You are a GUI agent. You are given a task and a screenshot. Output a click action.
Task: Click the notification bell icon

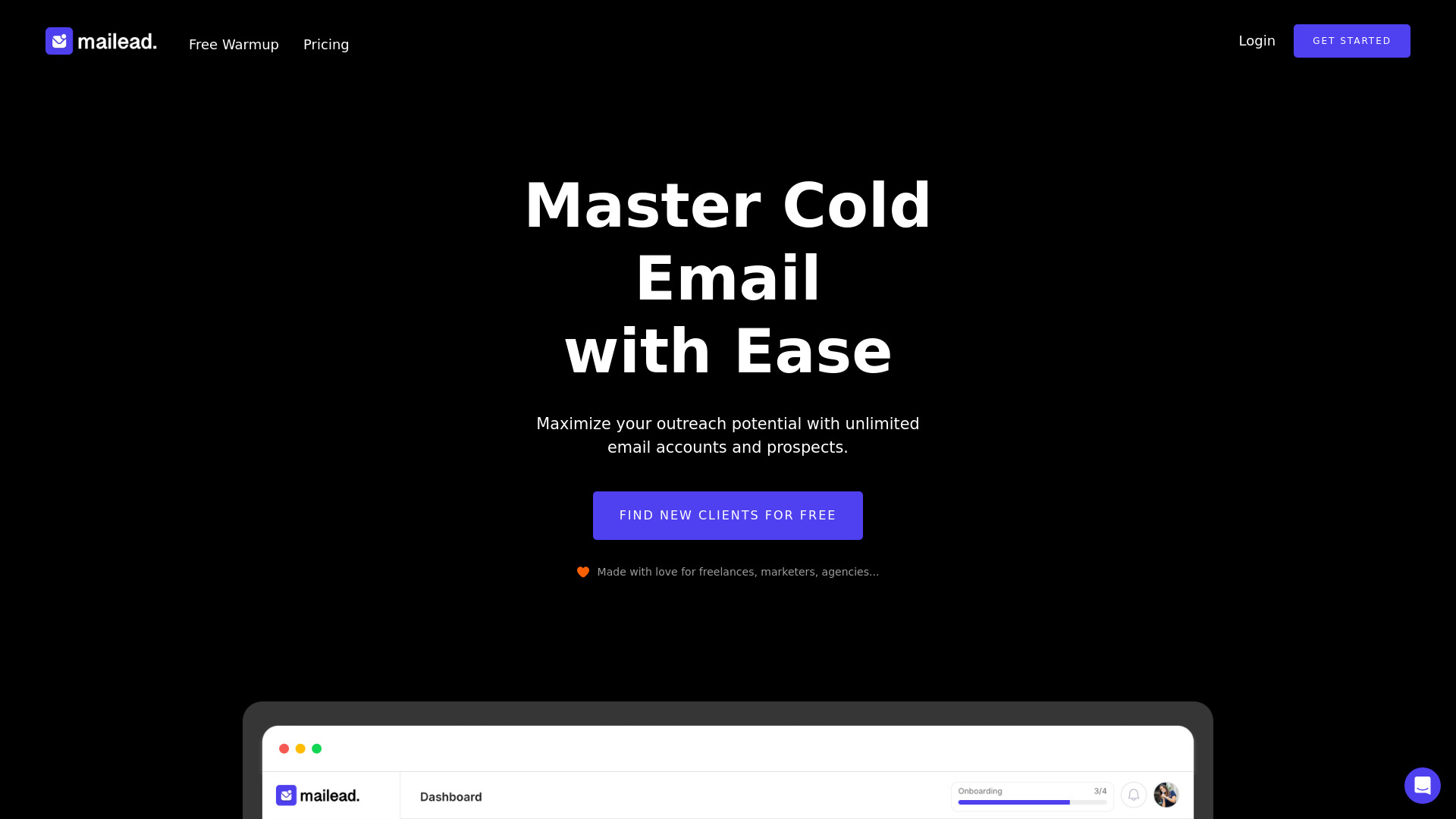(x=1133, y=793)
